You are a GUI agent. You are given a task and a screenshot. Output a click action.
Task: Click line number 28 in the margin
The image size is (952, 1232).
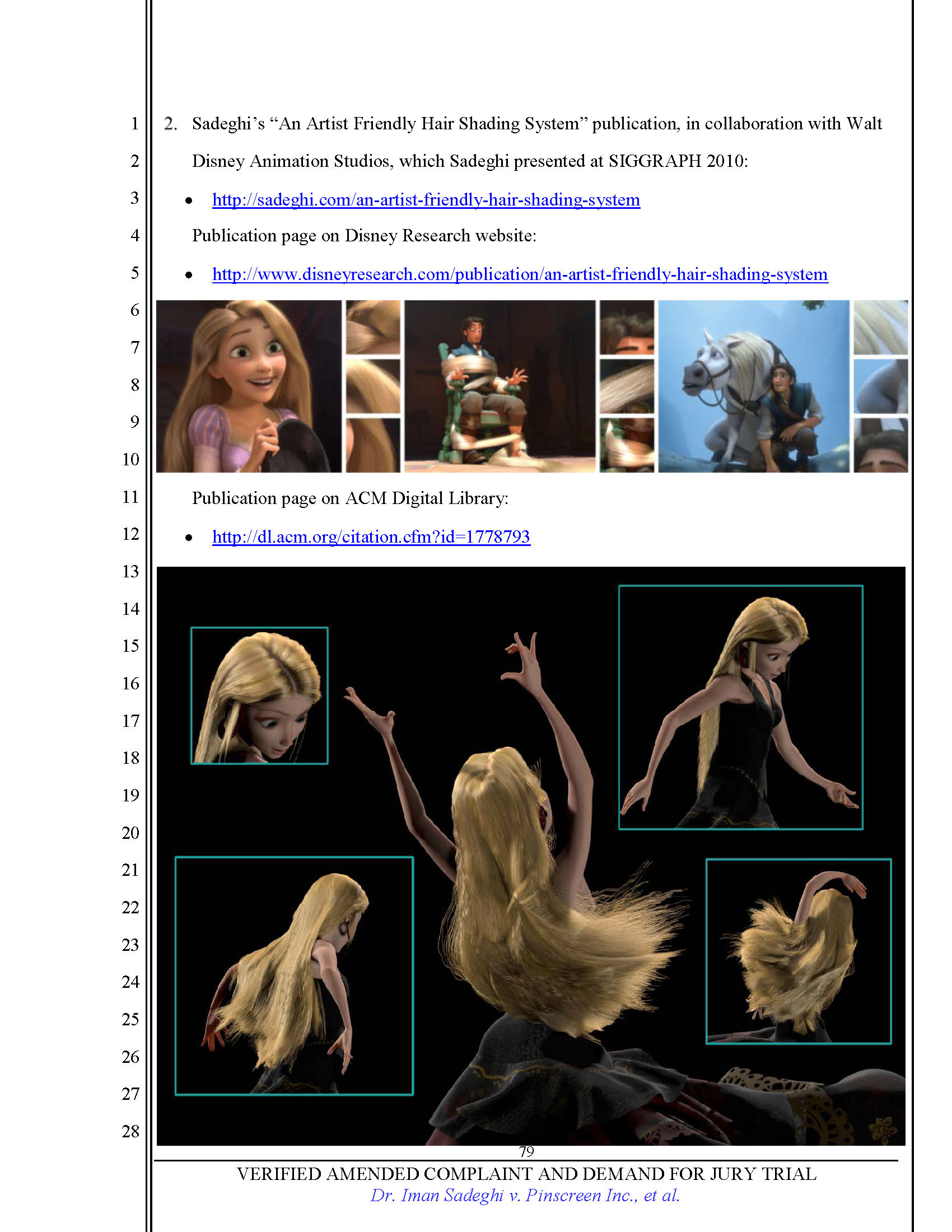click(x=130, y=1131)
